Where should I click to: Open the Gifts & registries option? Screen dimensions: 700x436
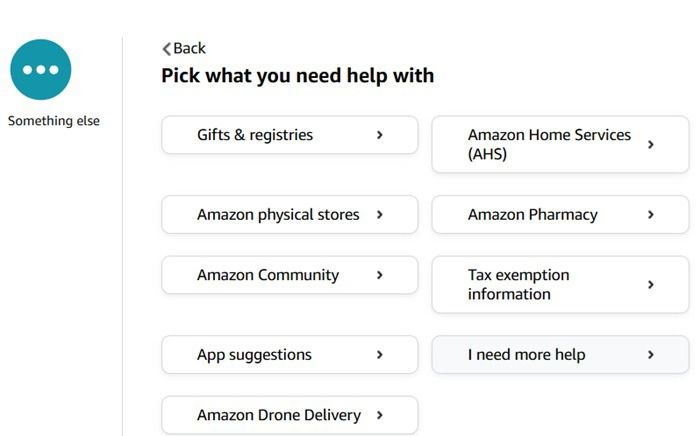coord(255,135)
